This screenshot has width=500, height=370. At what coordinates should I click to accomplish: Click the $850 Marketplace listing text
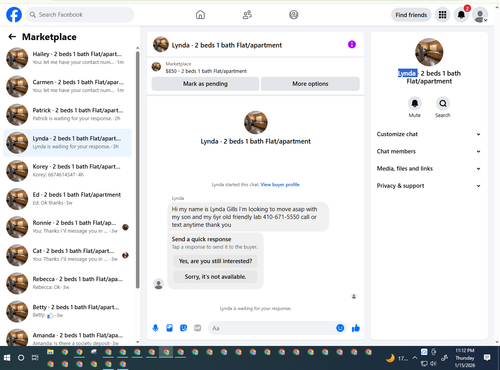click(x=206, y=71)
